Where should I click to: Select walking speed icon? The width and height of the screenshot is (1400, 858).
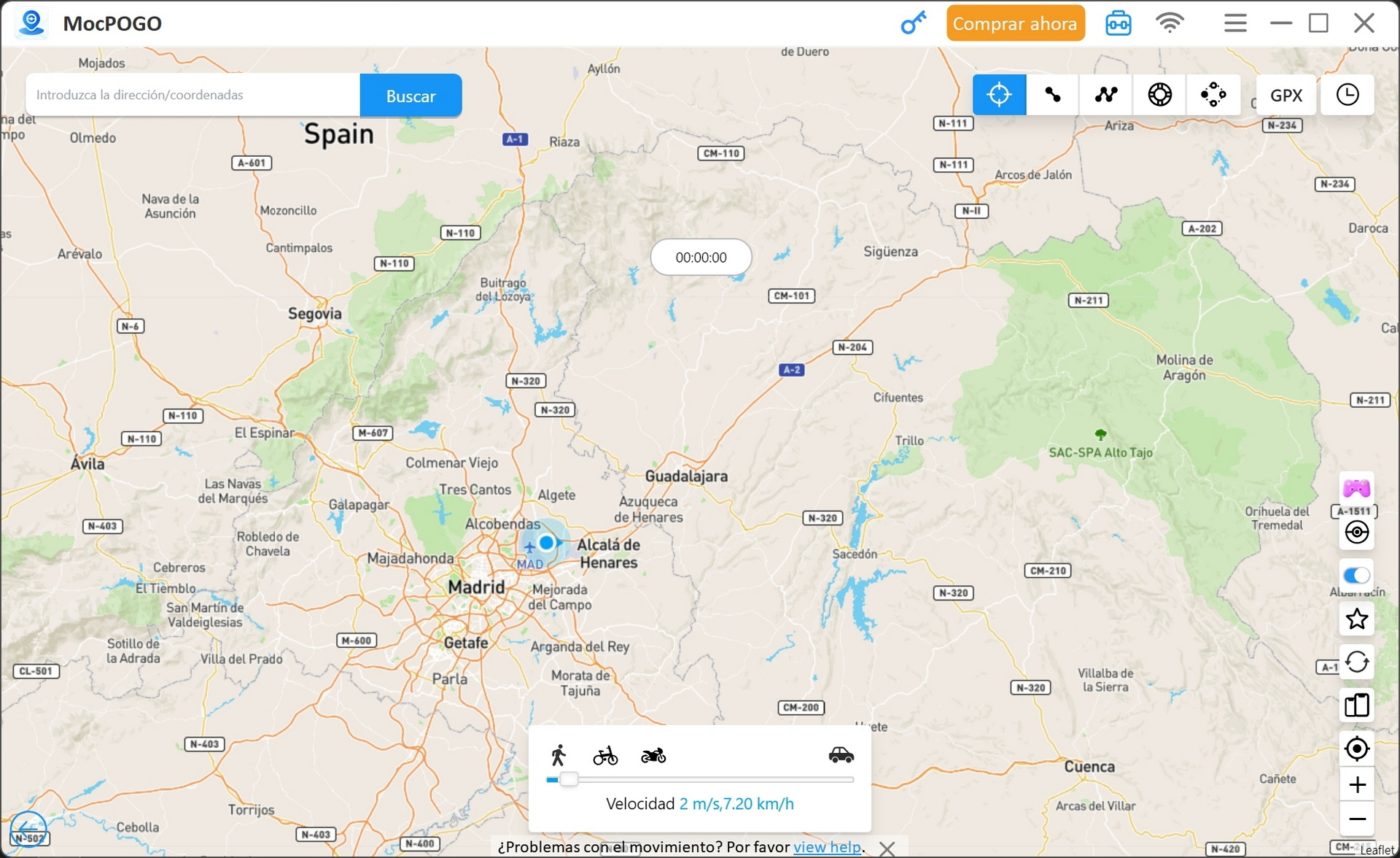pyautogui.click(x=559, y=755)
